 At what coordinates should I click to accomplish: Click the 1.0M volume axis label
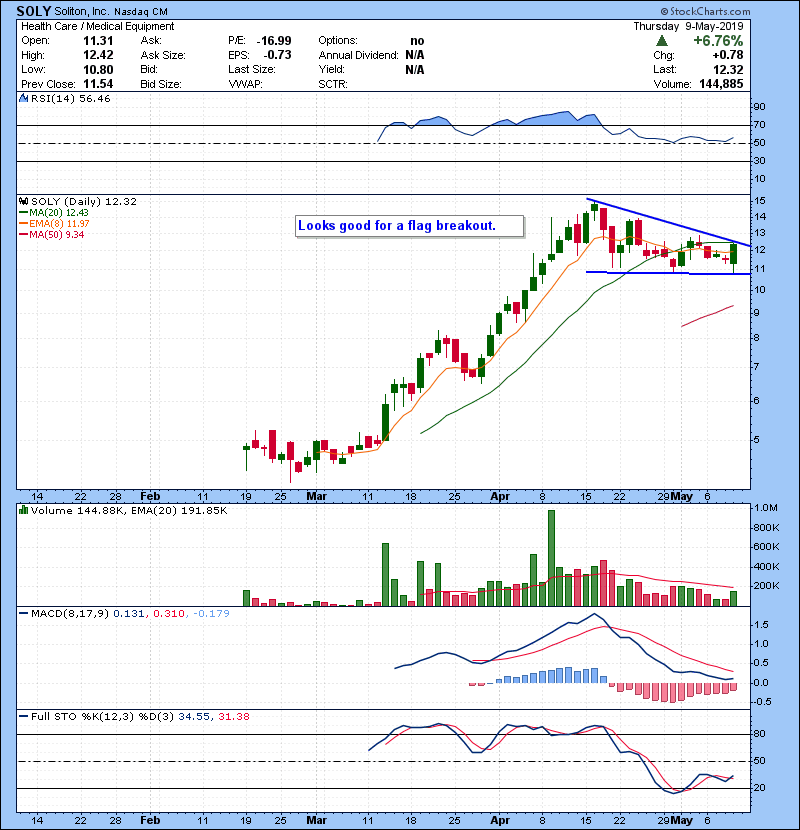(x=766, y=508)
